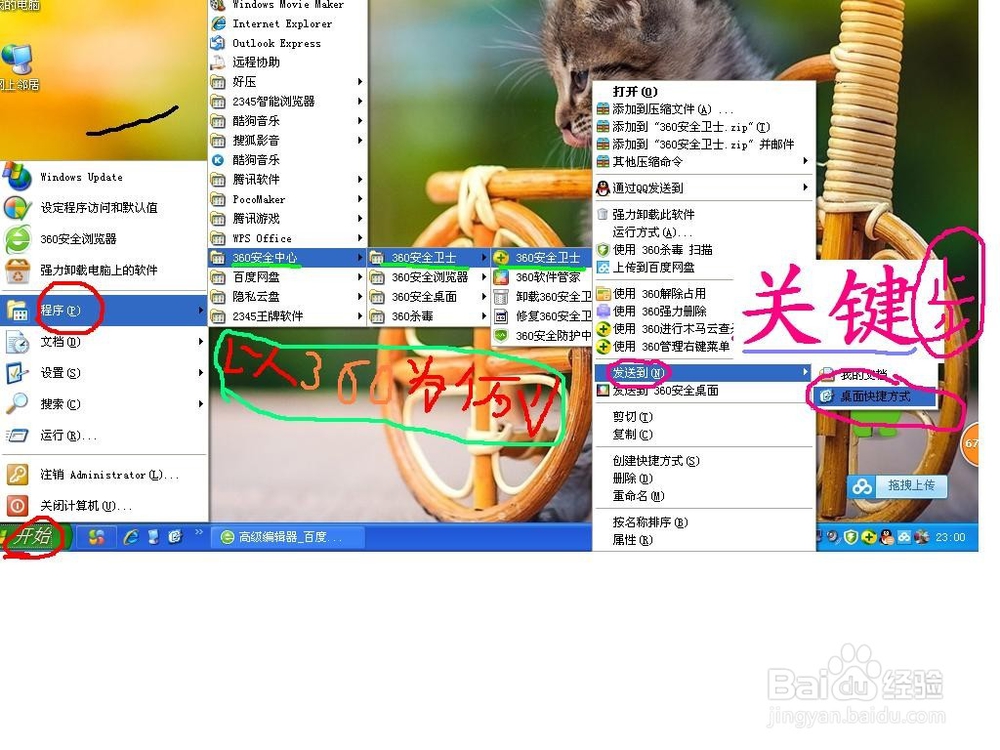Click the 搜索 magnifier icon
The width and height of the screenshot is (1000, 750).
click(17, 403)
